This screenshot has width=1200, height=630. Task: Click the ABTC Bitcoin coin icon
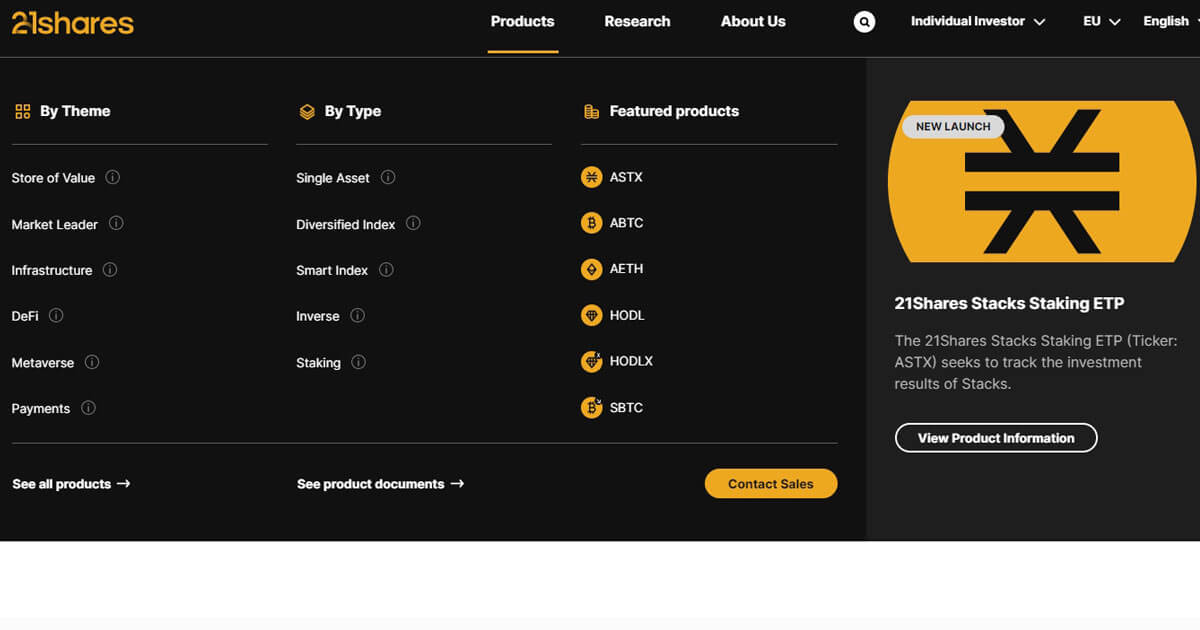click(x=592, y=223)
